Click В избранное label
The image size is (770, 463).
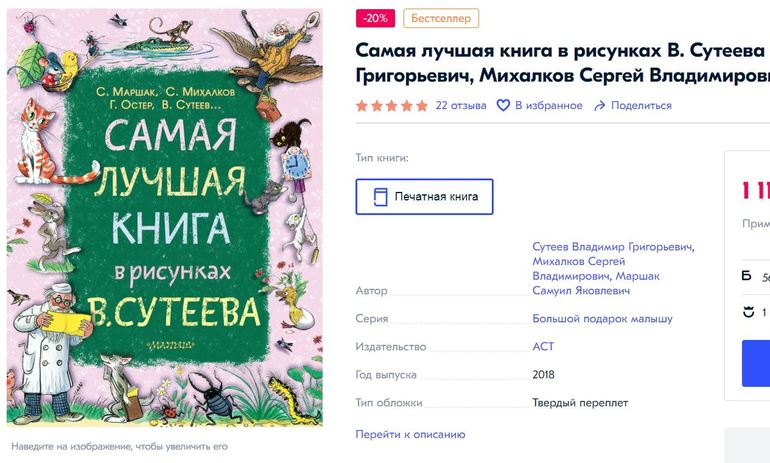pyautogui.click(x=548, y=105)
